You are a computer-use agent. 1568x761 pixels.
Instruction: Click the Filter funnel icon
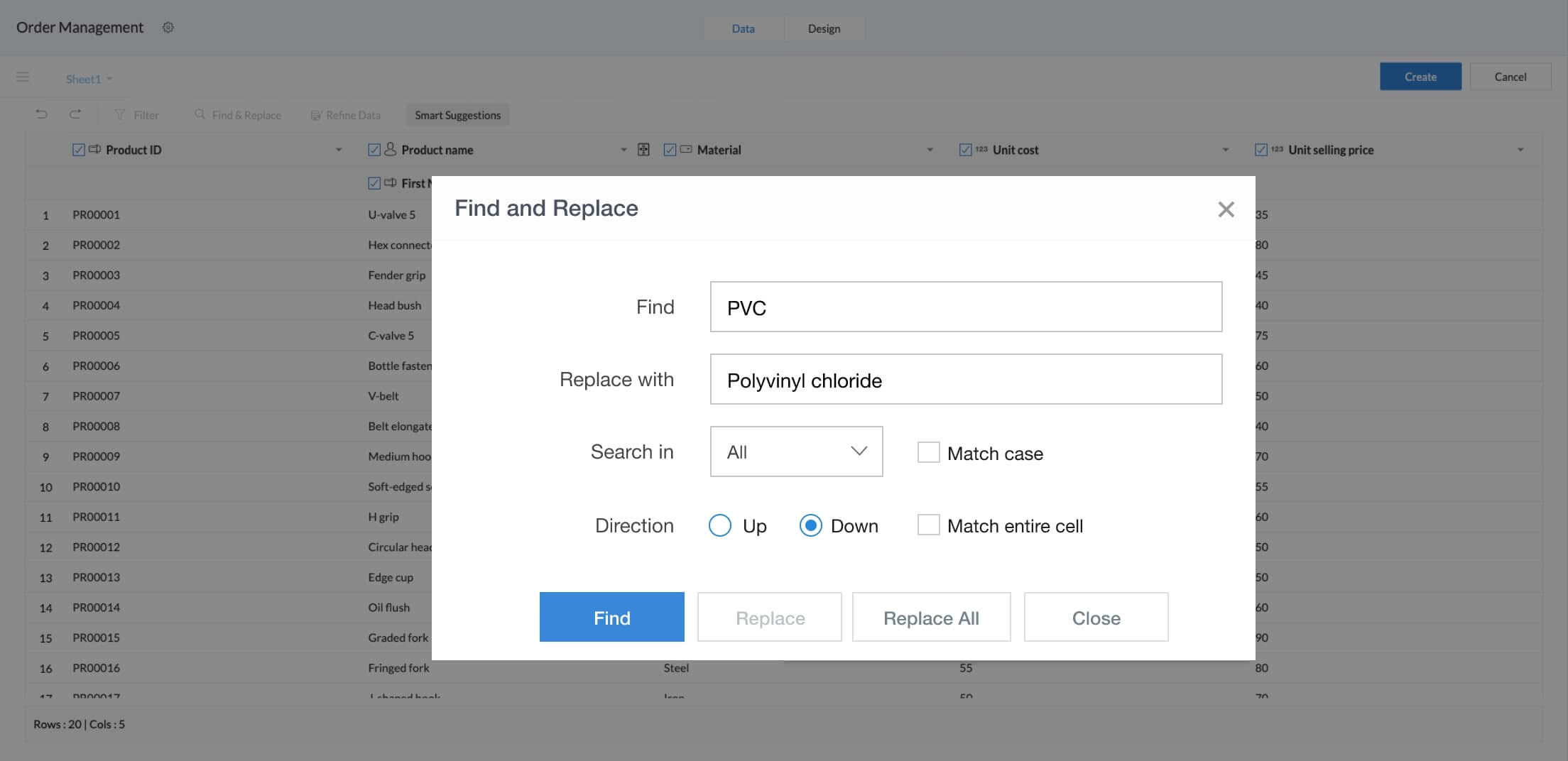pos(120,115)
